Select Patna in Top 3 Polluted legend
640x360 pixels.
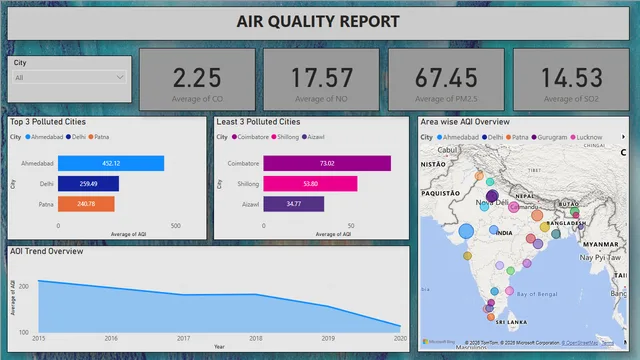[x=99, y=137]
